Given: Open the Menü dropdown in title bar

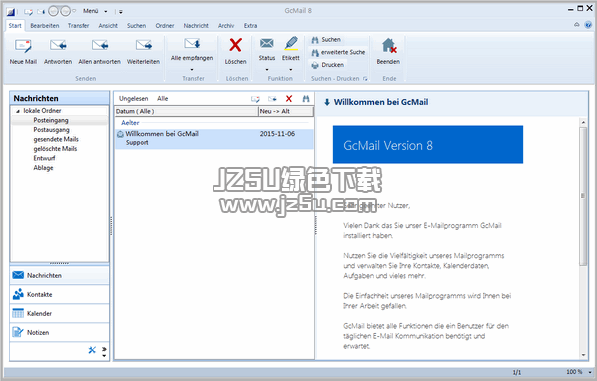Looking at the screenshot, I should (95, 11).
